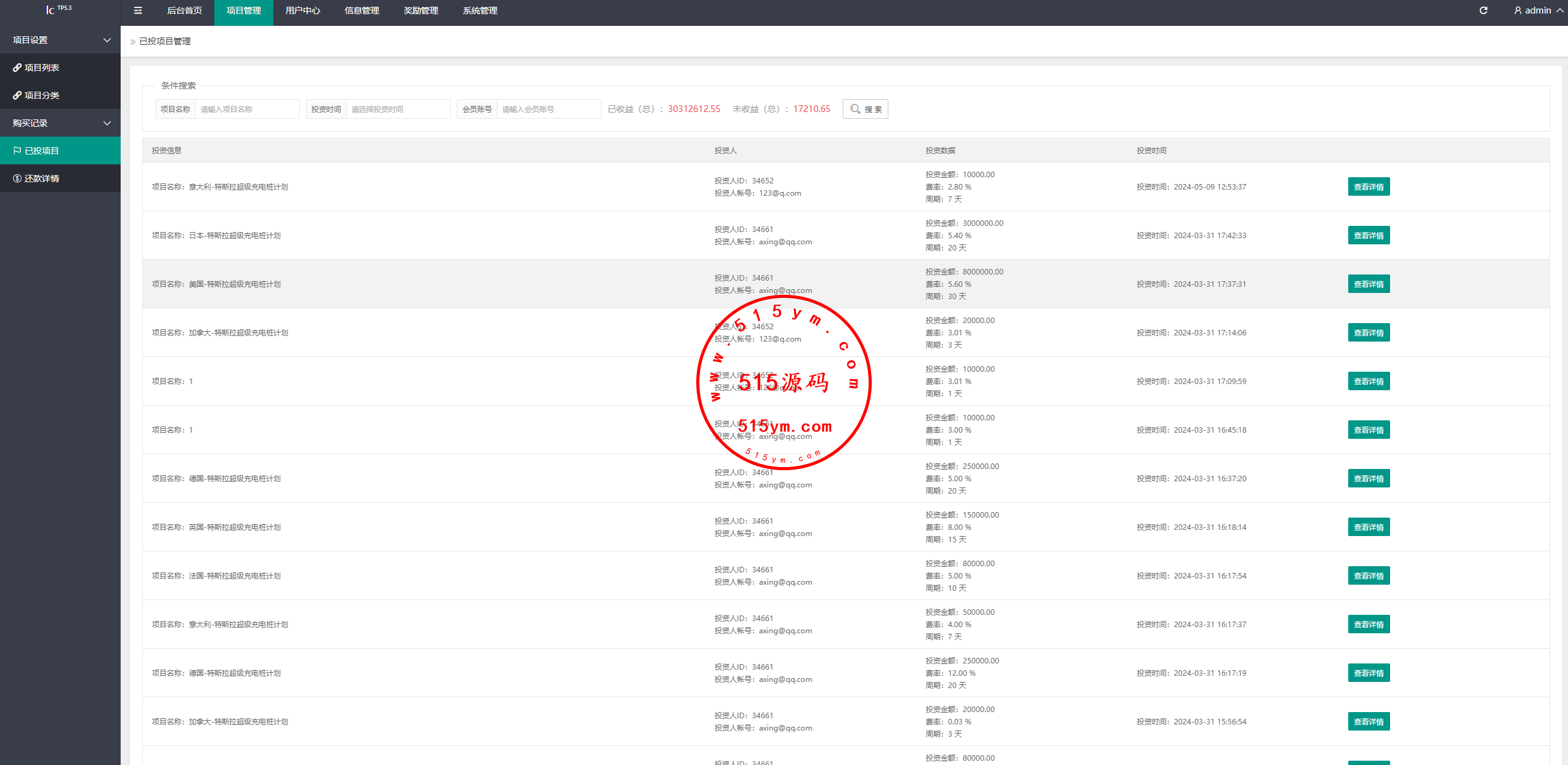1568x765 pixels.
Task: Select 已投项目 flag icon item
Action: (17, 151)
